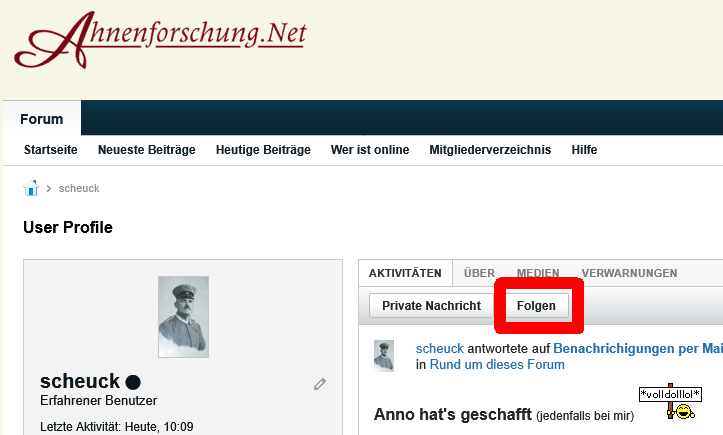
Task: Open the Rund um dieses Forum link
Action: 497,364
